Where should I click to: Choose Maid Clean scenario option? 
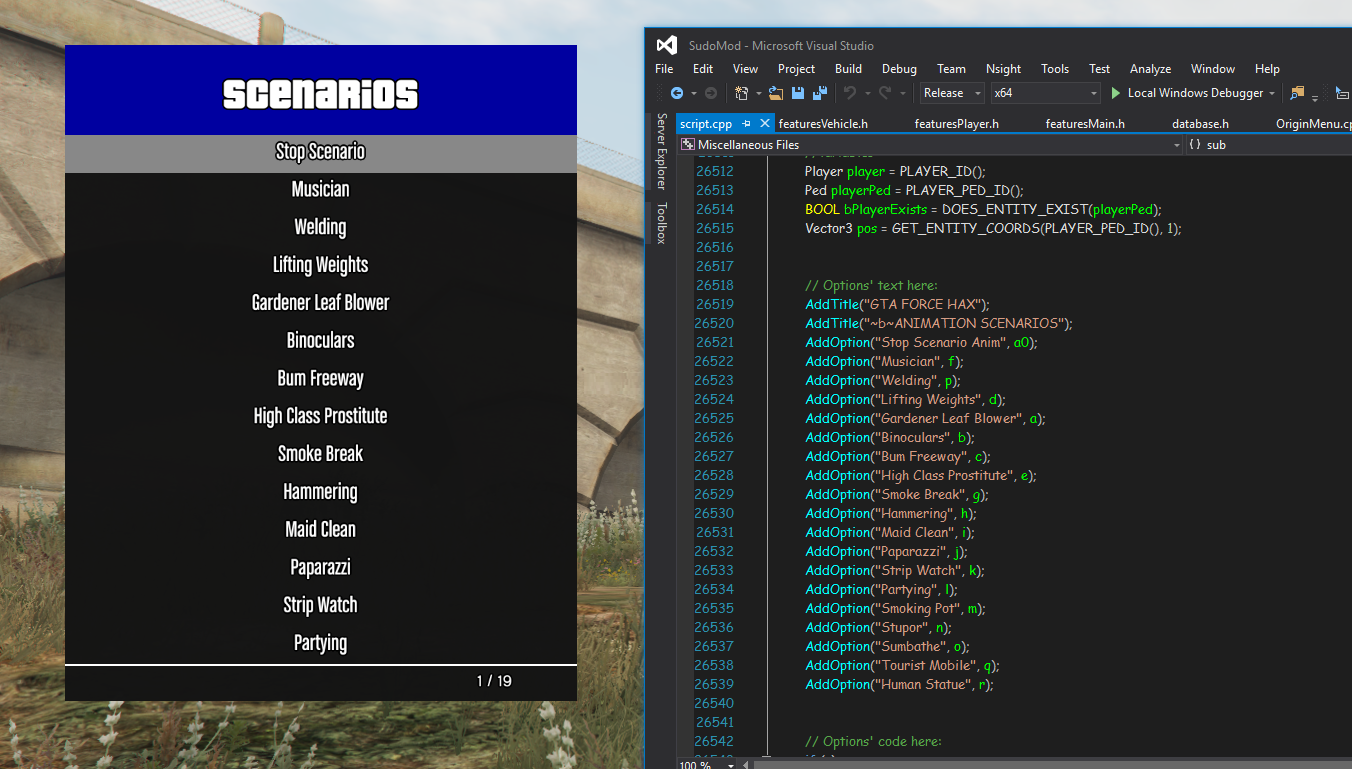click(321, 531)
